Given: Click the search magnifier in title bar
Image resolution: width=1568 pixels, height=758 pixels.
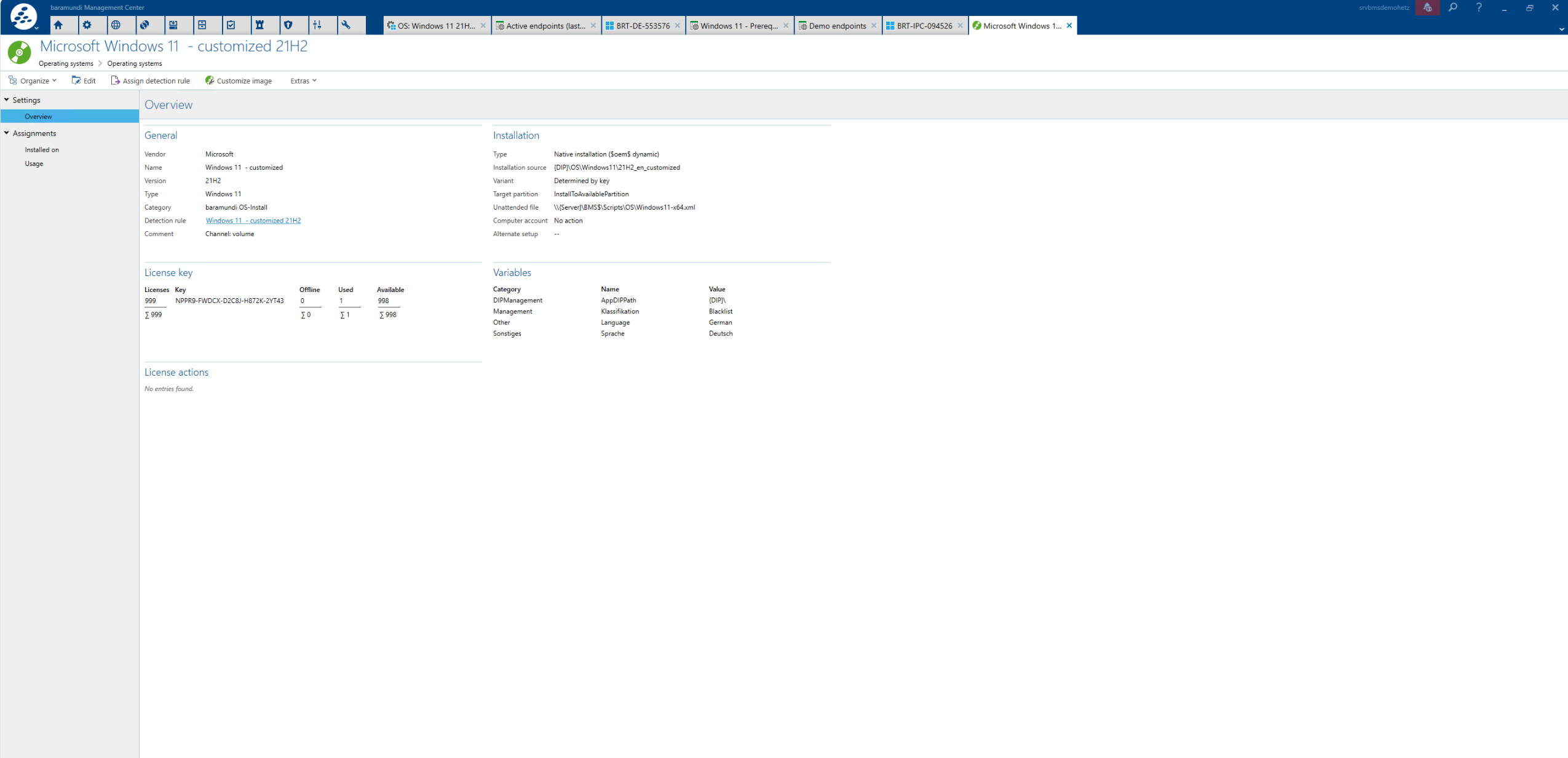Looking at the screenshot, I should click(1452, 7).
